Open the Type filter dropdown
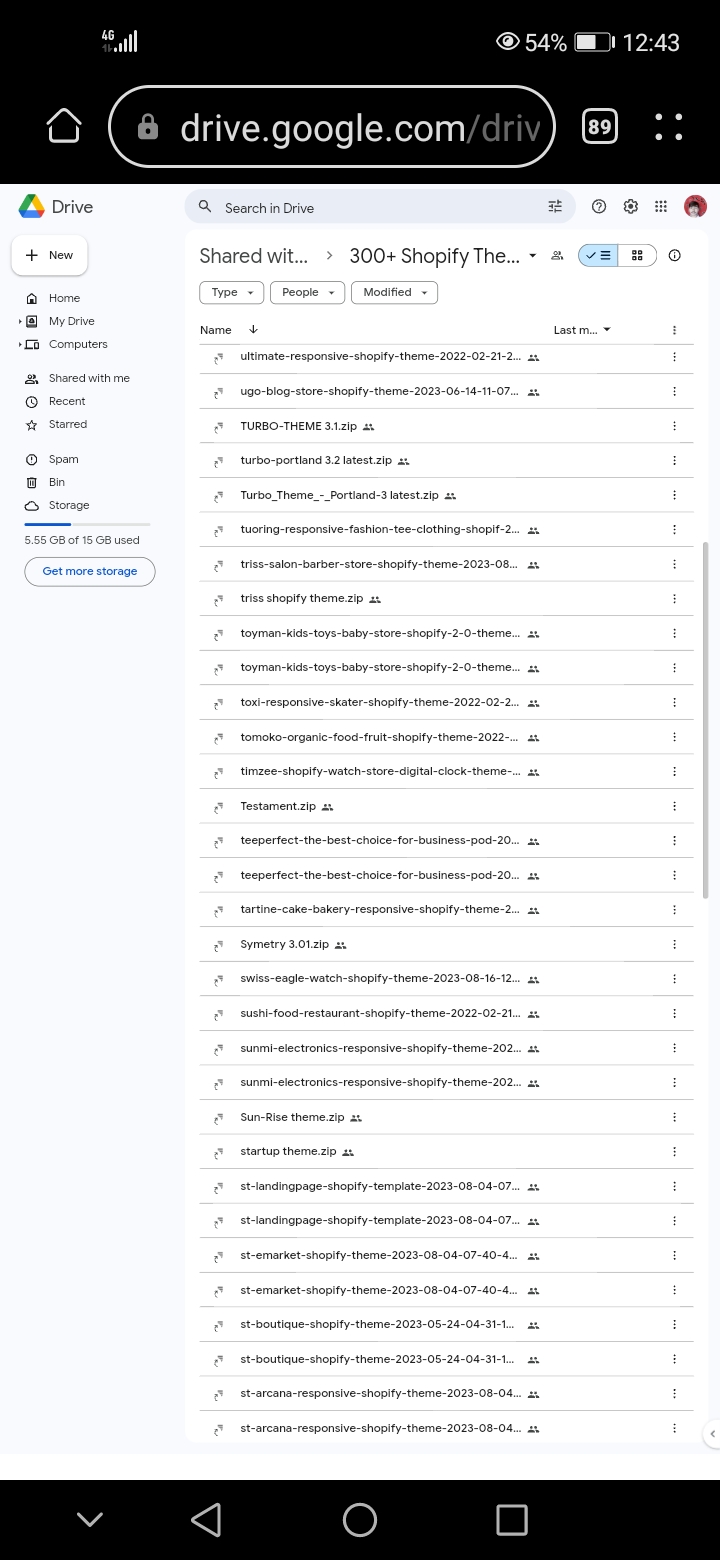This screenshot has height=1560, width=720. click(x=232, y=292)
